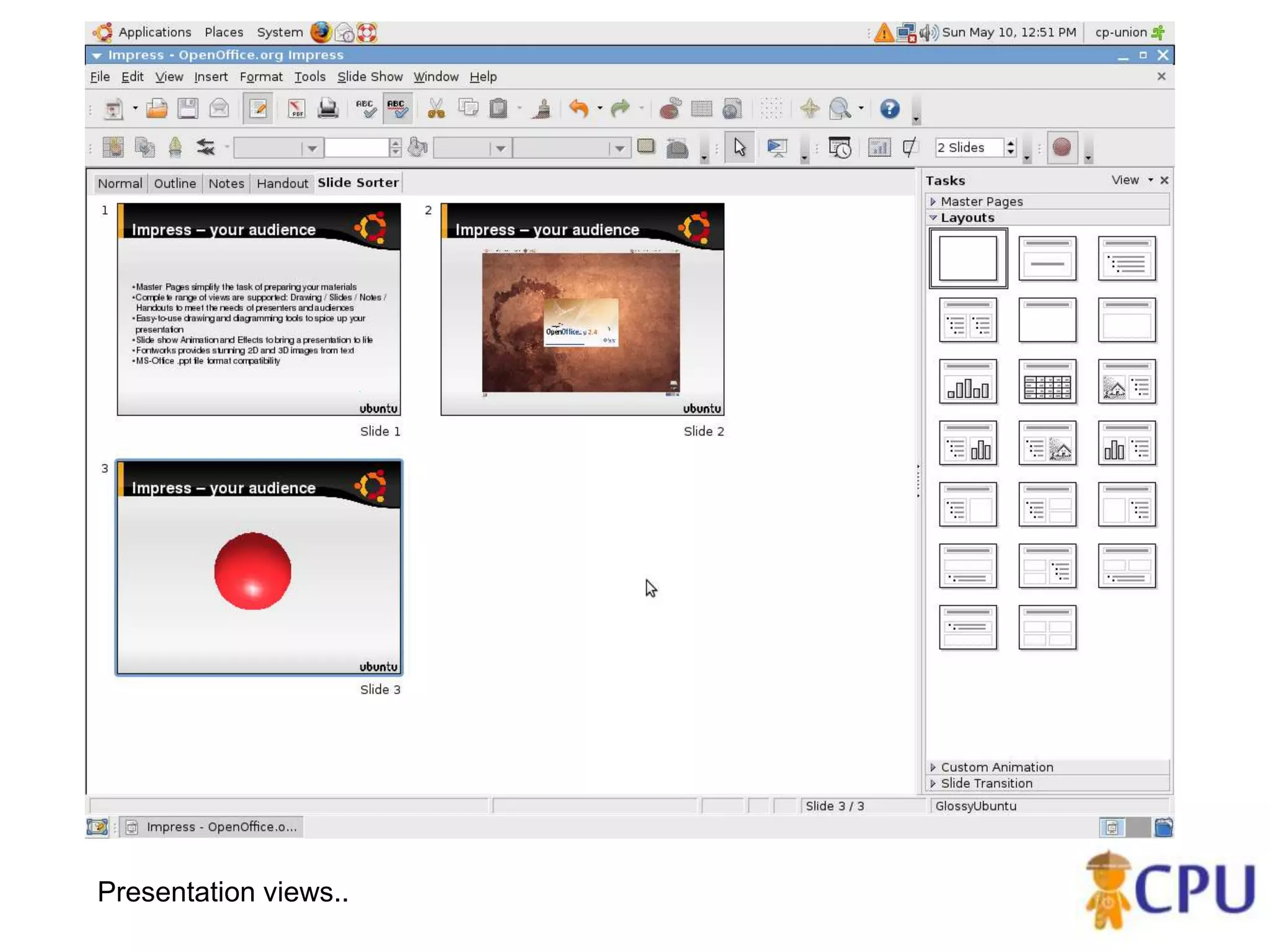Toggle the selection arrow tool
1270x952 pixels.
[739, 148]
